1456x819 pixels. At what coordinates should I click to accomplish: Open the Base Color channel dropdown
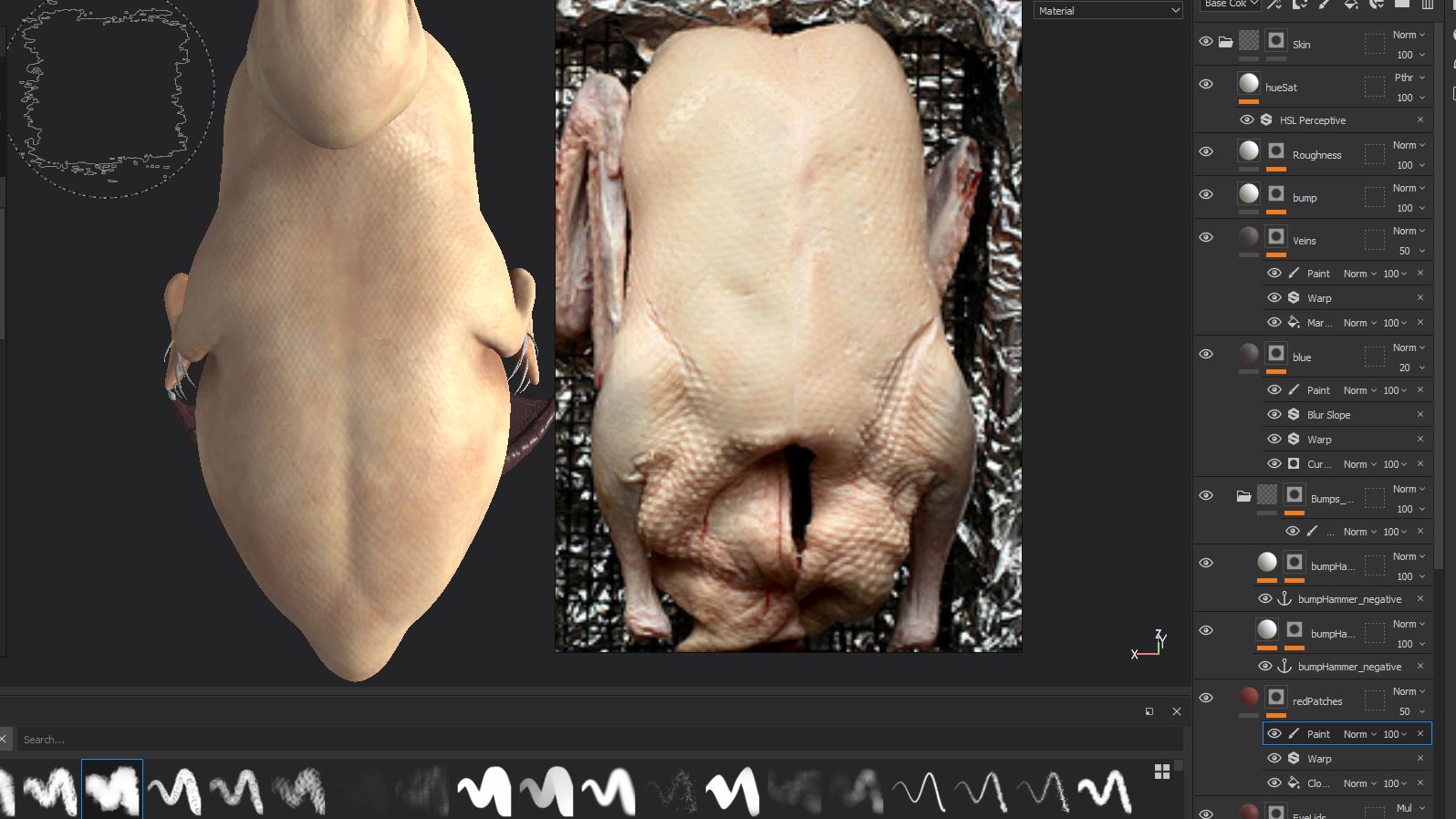point(1231,4)
